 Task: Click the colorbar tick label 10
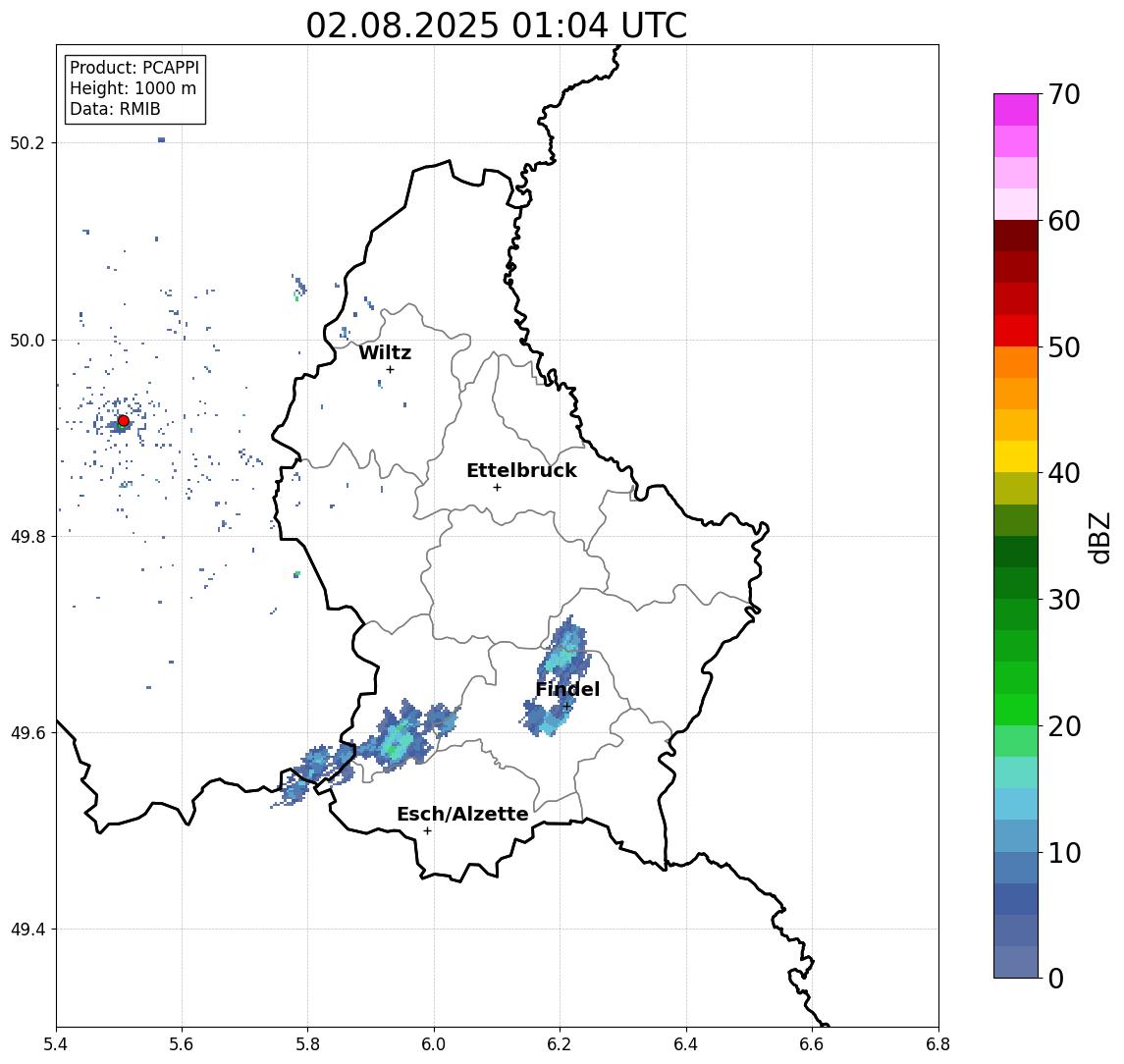(1063, 852)
